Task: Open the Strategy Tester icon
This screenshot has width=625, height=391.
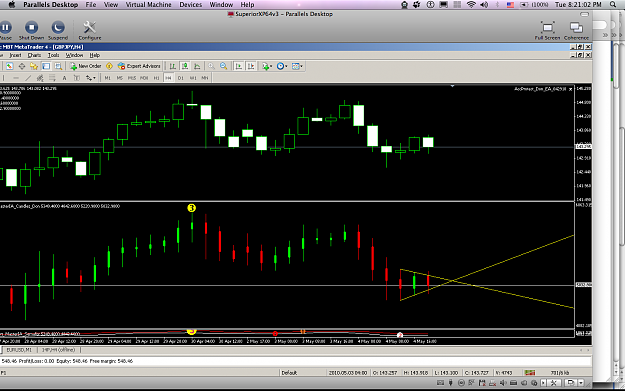Action: click(59, 66)
